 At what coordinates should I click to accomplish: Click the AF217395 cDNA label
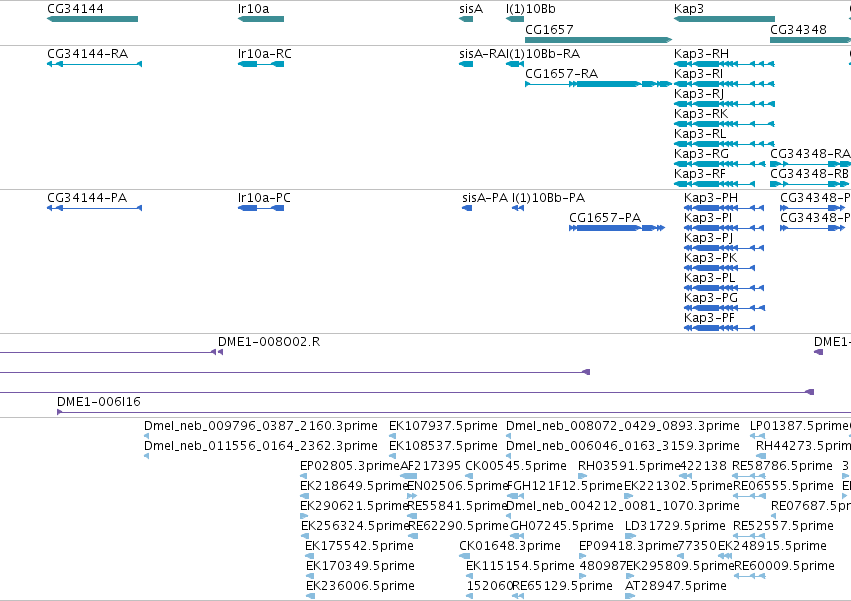[430, 466]
